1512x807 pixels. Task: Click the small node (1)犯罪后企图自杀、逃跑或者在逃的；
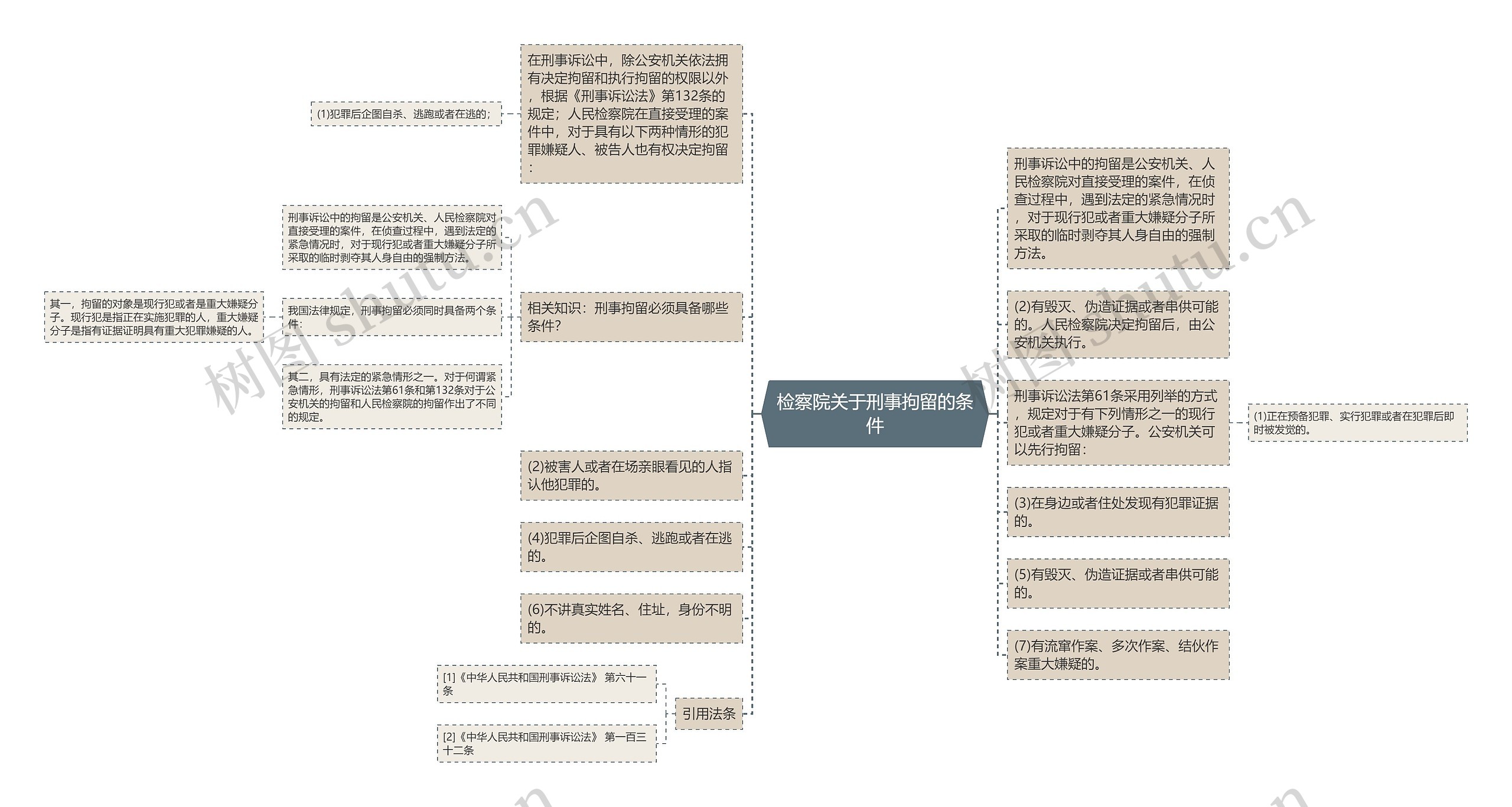tap(406, 114)
